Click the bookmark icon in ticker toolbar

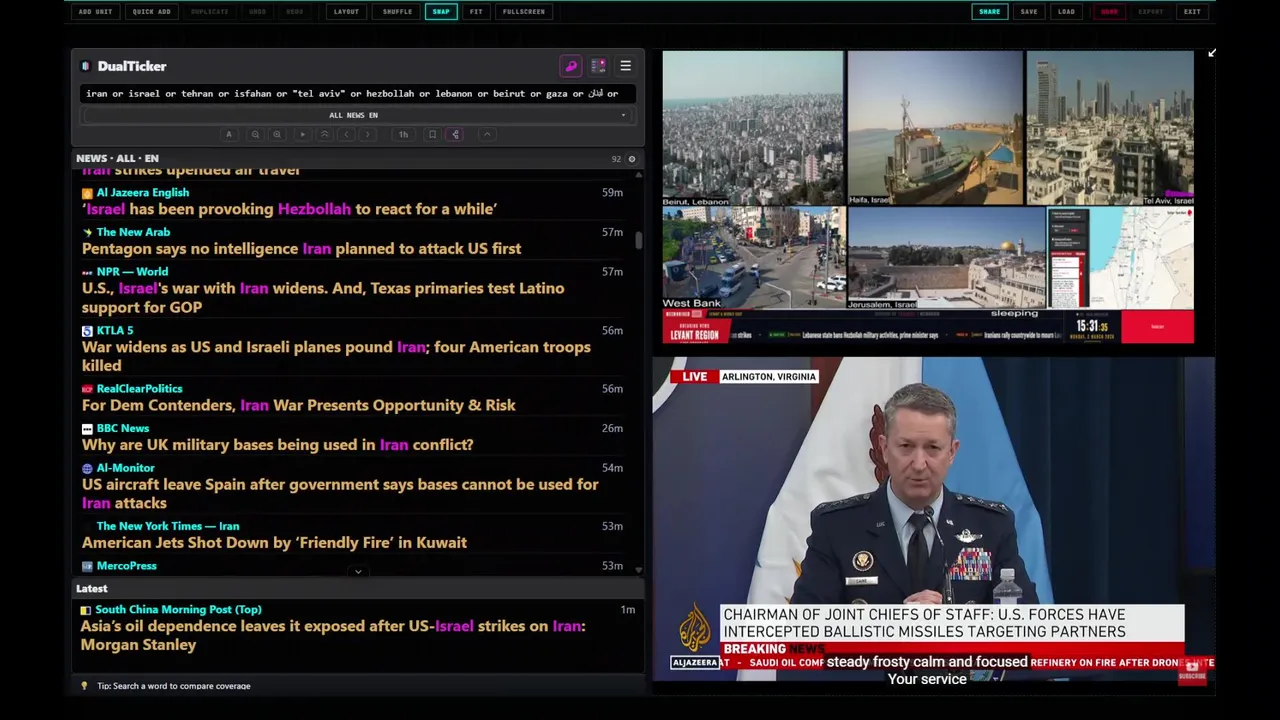click(x=432, y=134)
